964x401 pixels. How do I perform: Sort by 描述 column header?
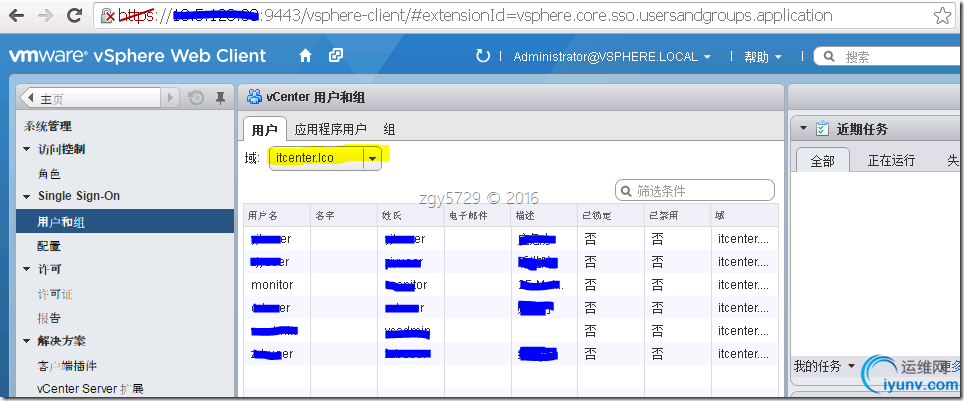click(x=544, y=216)
